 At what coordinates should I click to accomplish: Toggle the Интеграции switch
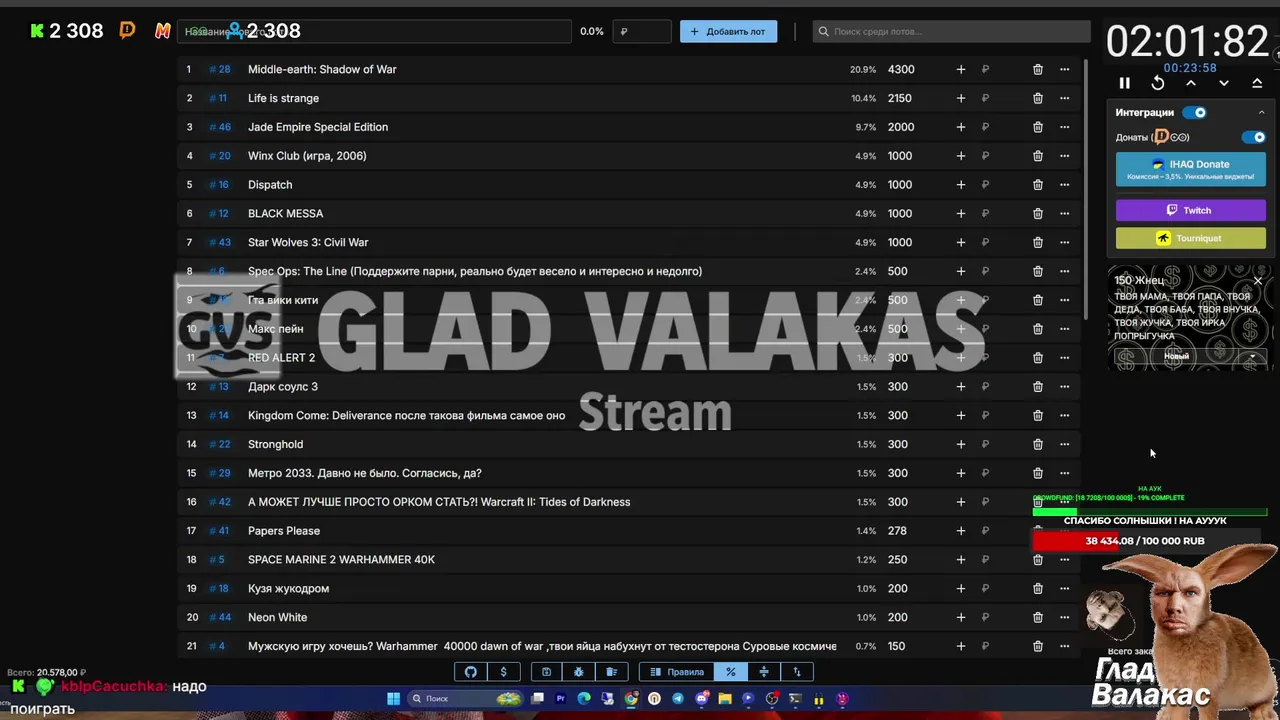pyautogui.click(x=1195, y=113)
